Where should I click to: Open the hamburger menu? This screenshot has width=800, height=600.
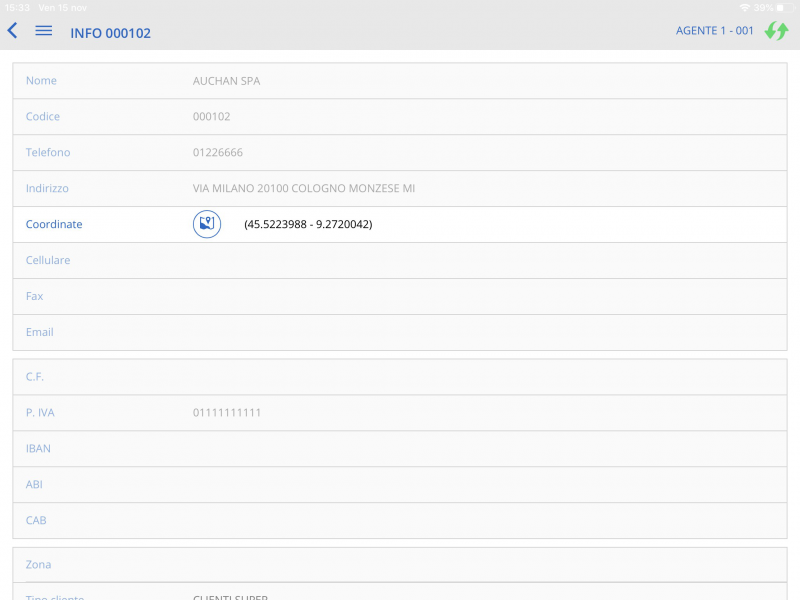[x=44, y=31]
